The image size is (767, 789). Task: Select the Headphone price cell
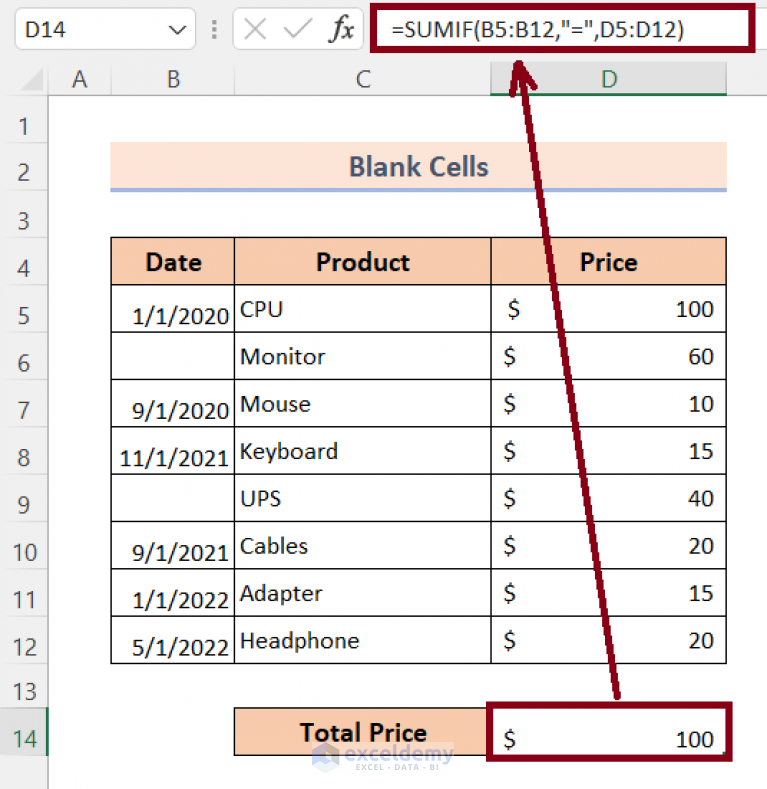click(x=608, y=640)
